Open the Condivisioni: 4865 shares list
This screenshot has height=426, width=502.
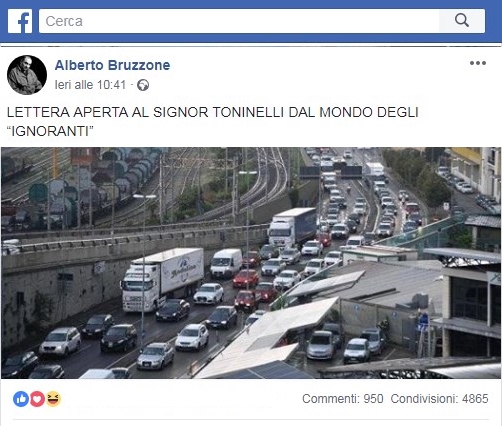[439, 399]
